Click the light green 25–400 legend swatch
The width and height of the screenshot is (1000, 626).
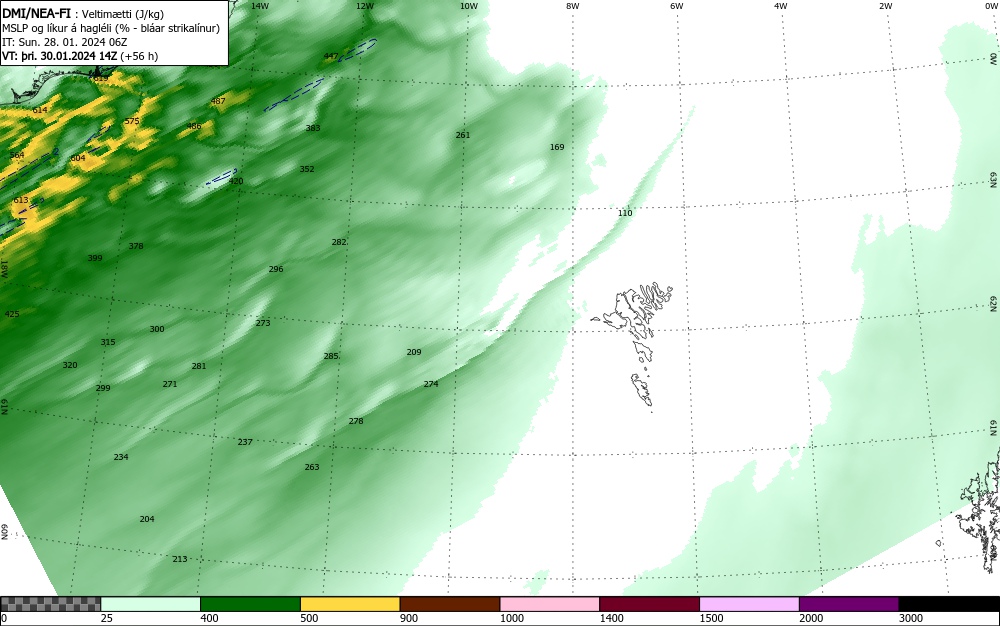(x=151, y=604)
